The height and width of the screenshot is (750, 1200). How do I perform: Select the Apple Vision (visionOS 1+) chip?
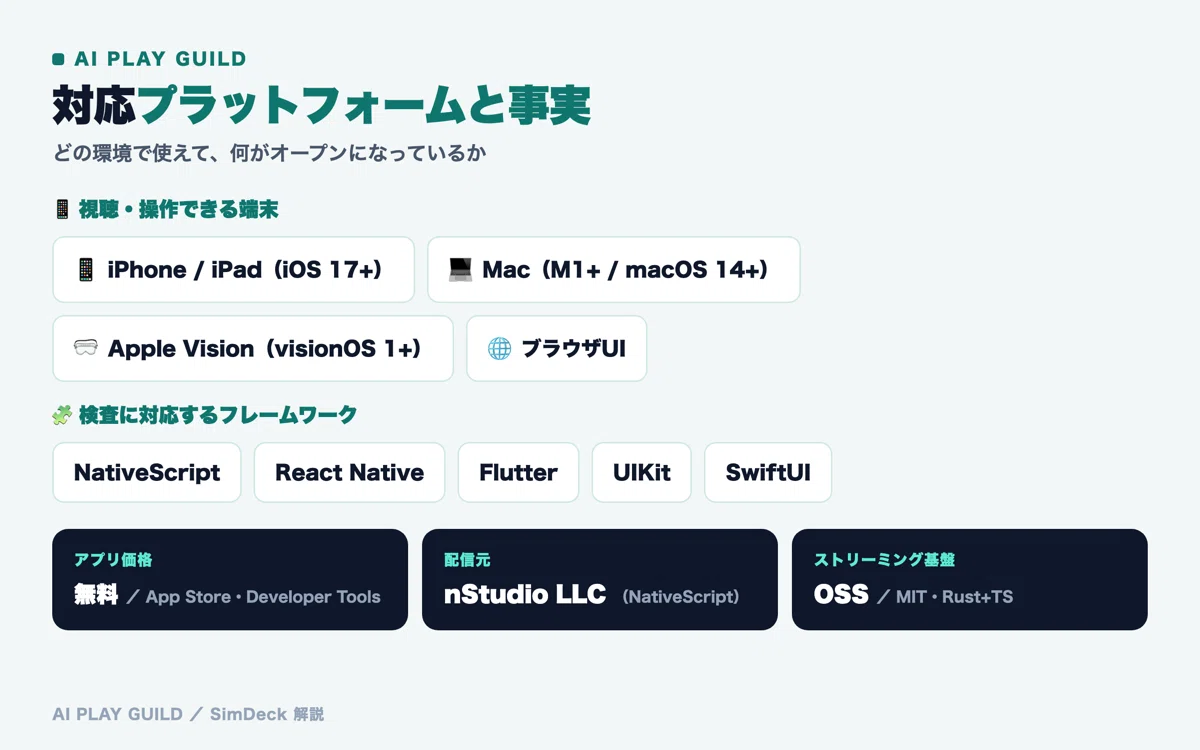point(252,349)
